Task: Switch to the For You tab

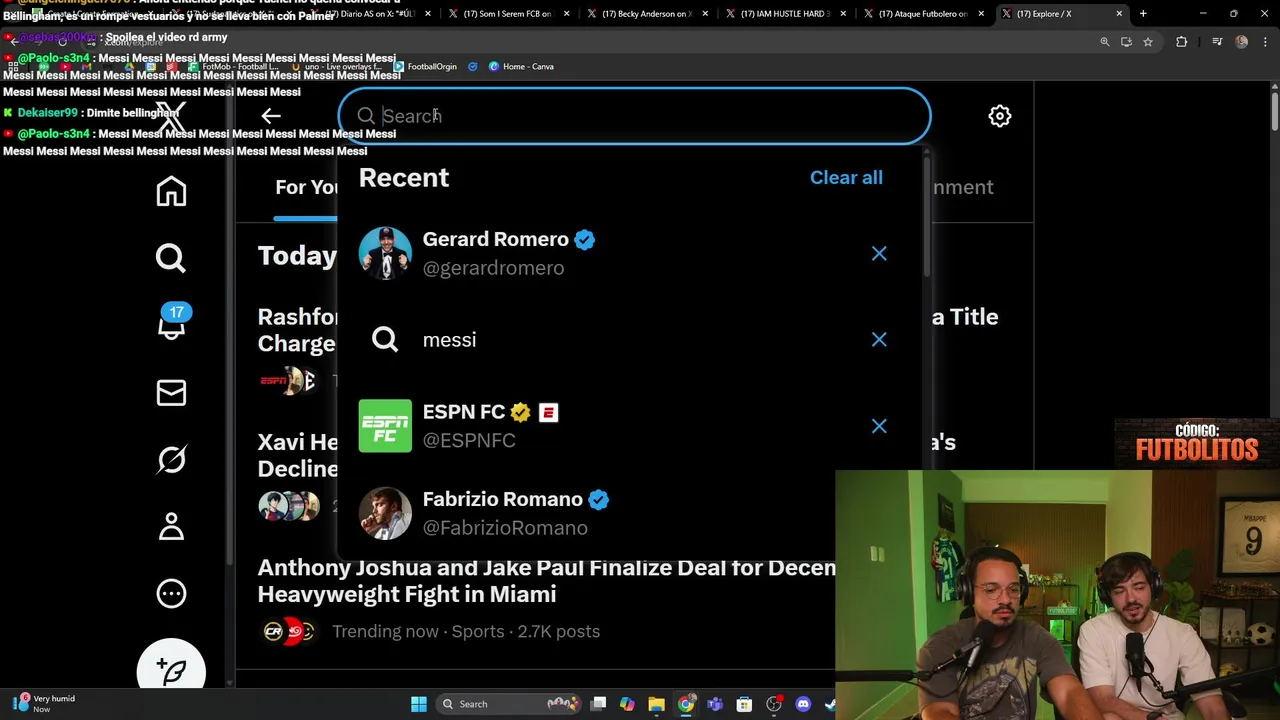Action: (x=306, y=187)
